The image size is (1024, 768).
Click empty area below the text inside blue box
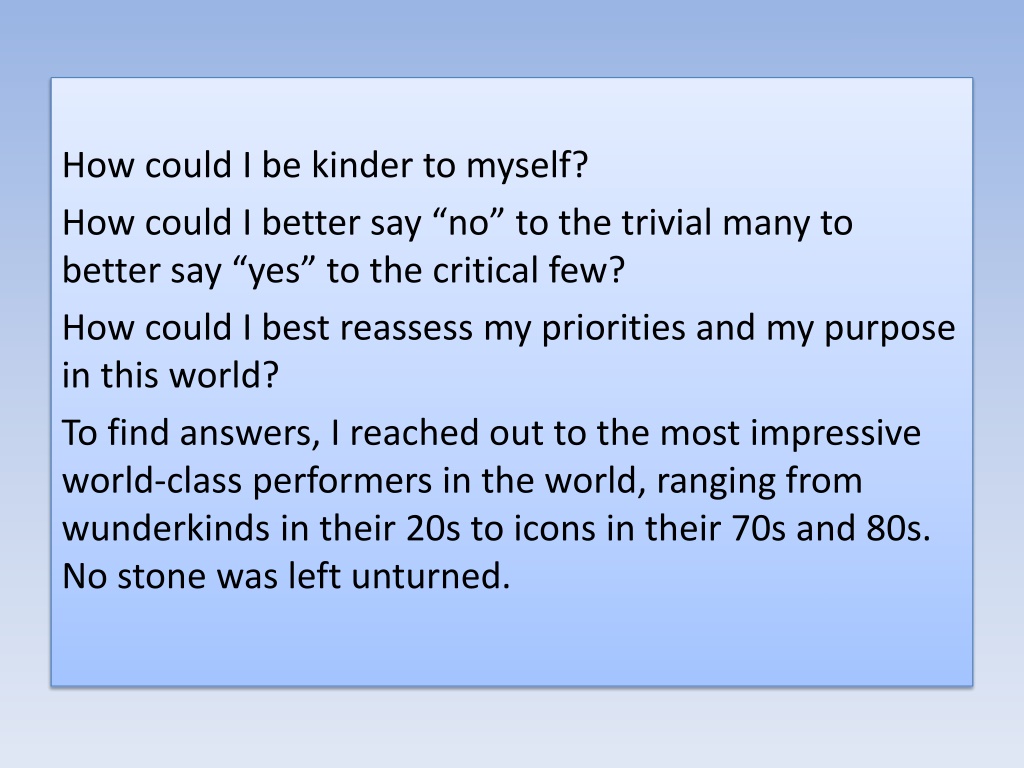pos(512,640)
